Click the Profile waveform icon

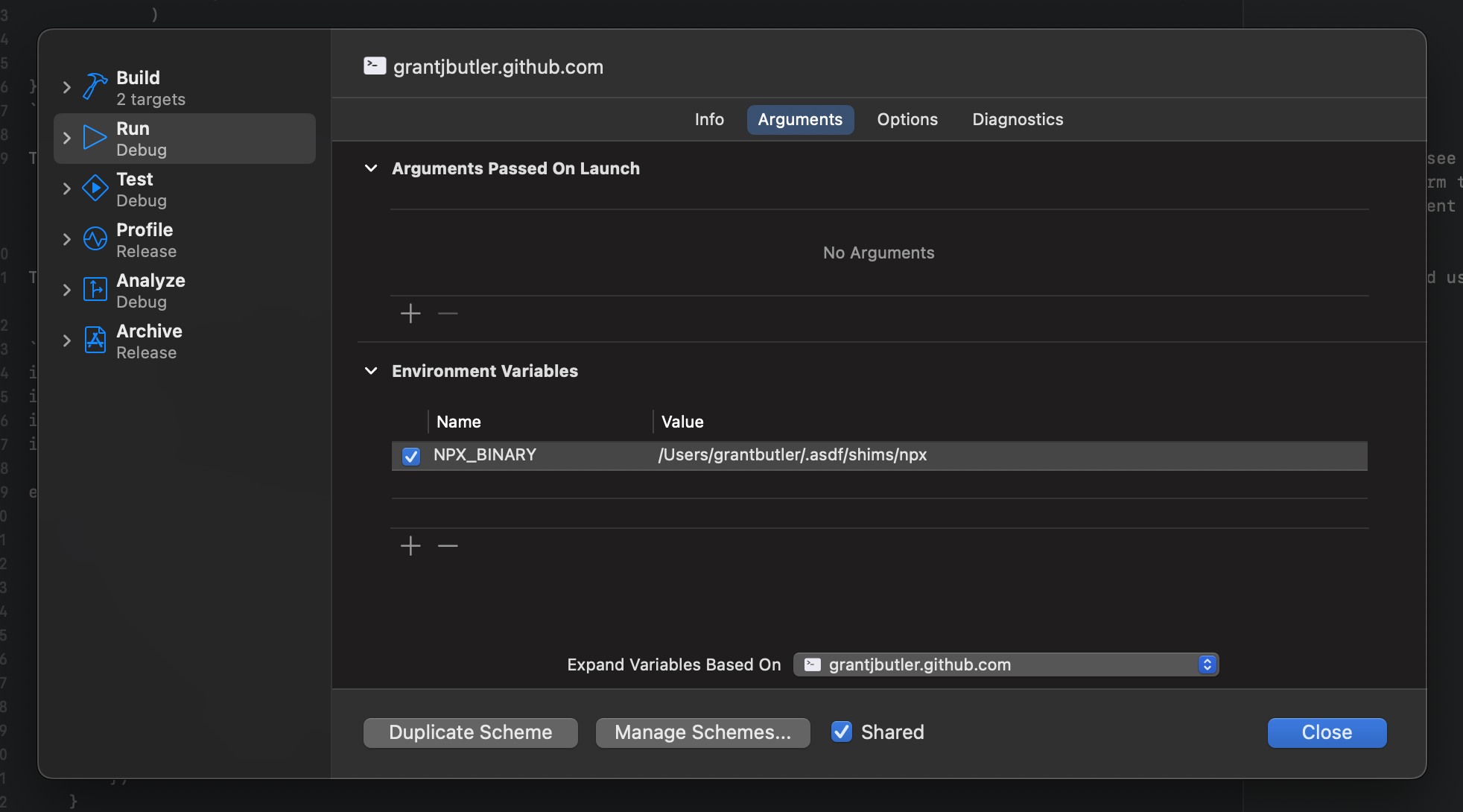[95, 239]
